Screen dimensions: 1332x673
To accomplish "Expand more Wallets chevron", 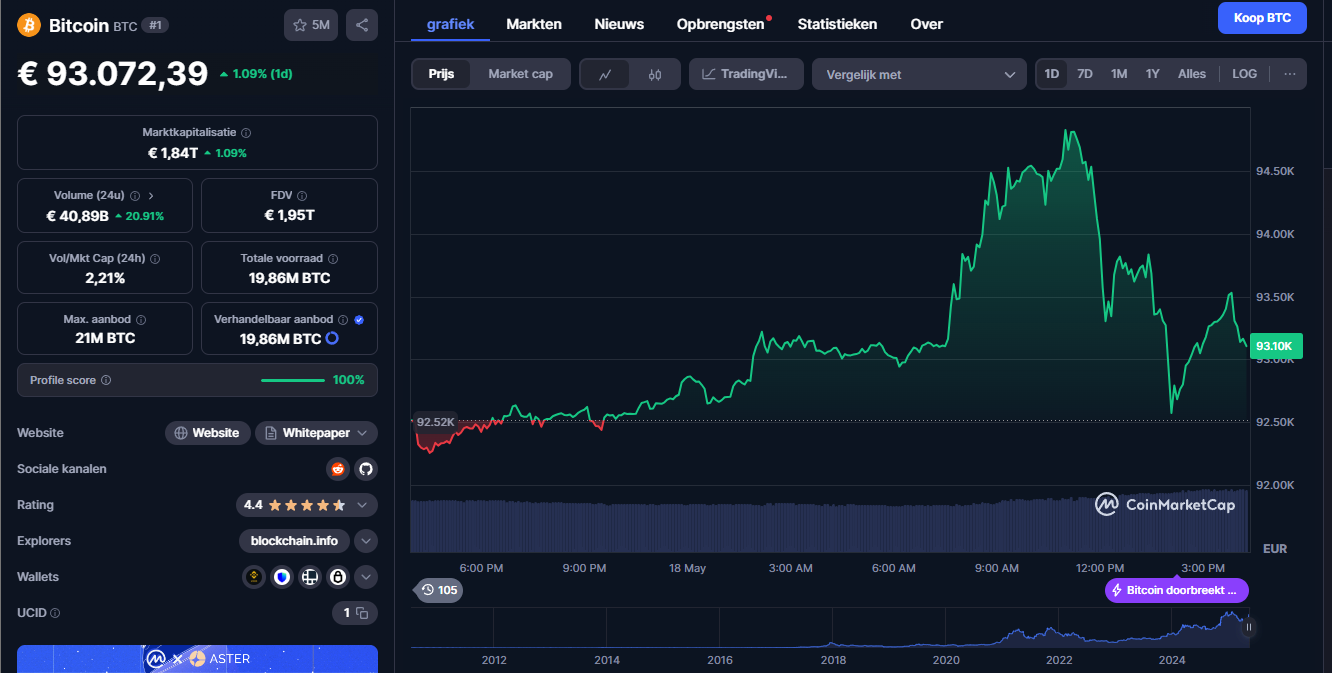I will 366,577.
